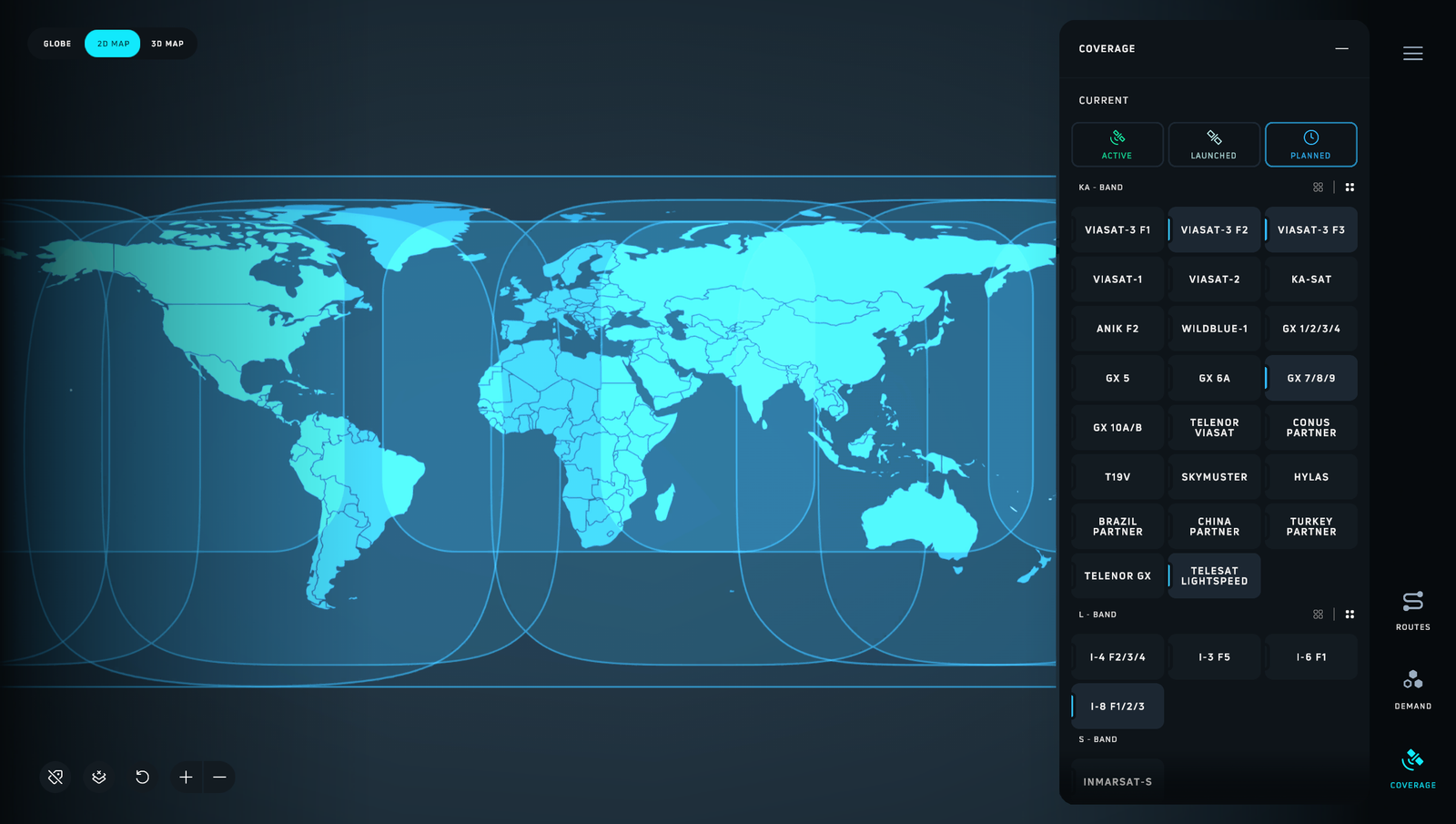Click the hide-labels tag icon
Viewport: 1456px width, 824px height.
coord(56,777)
